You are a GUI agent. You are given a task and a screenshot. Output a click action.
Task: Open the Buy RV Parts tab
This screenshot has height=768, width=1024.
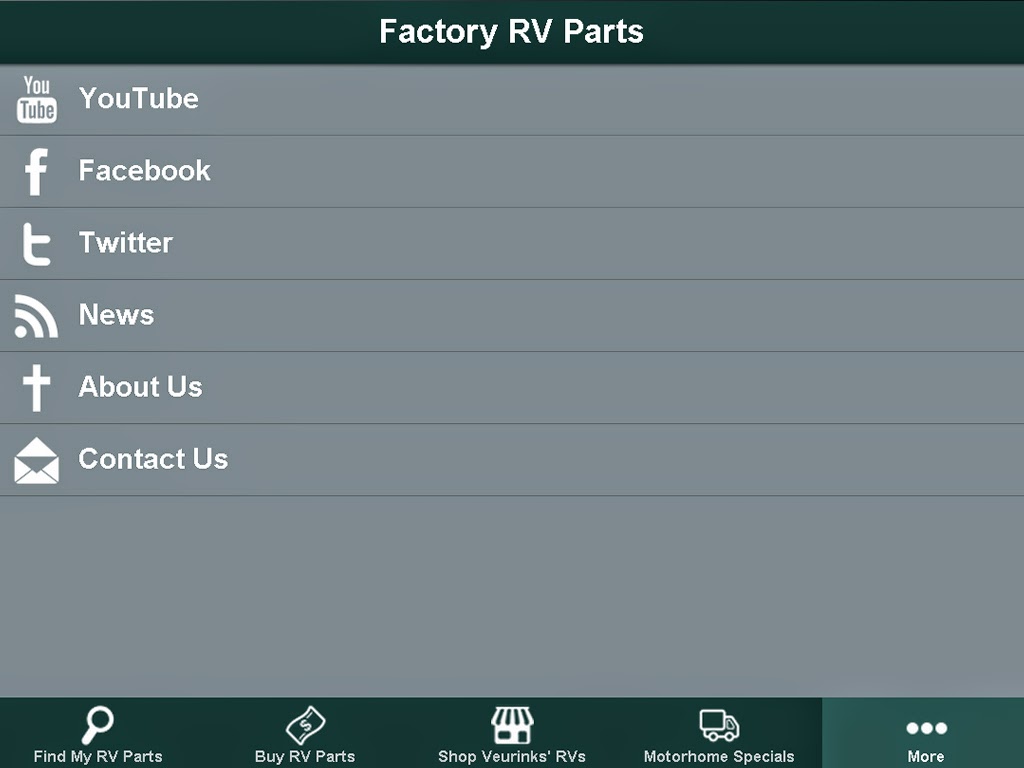click(305, 735)
